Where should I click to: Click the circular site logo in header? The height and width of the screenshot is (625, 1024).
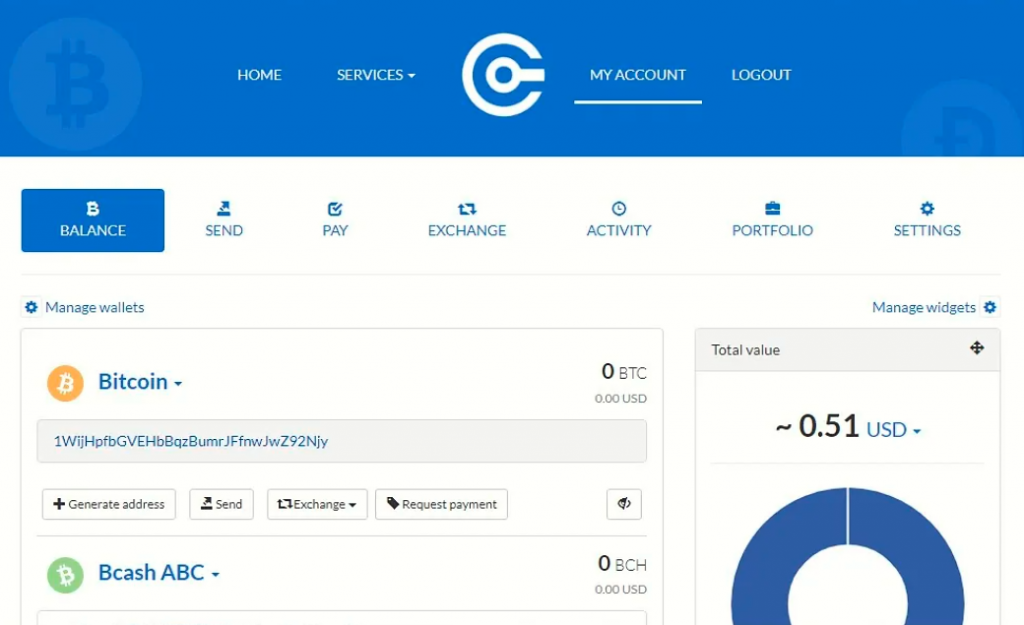tap(503, 75)
